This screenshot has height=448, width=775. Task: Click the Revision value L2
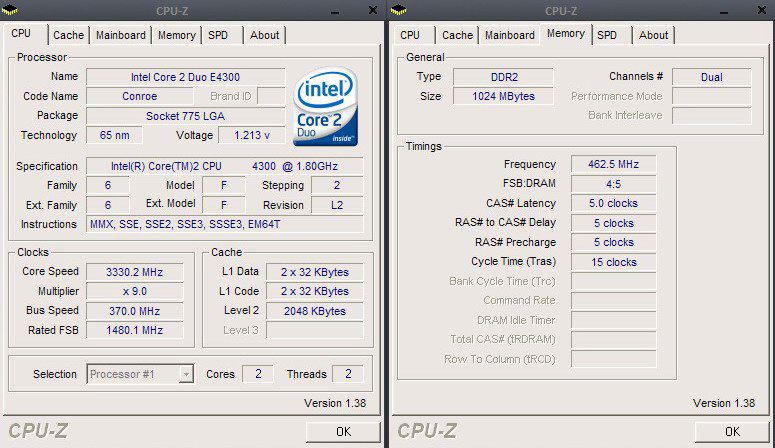[337, 205]
